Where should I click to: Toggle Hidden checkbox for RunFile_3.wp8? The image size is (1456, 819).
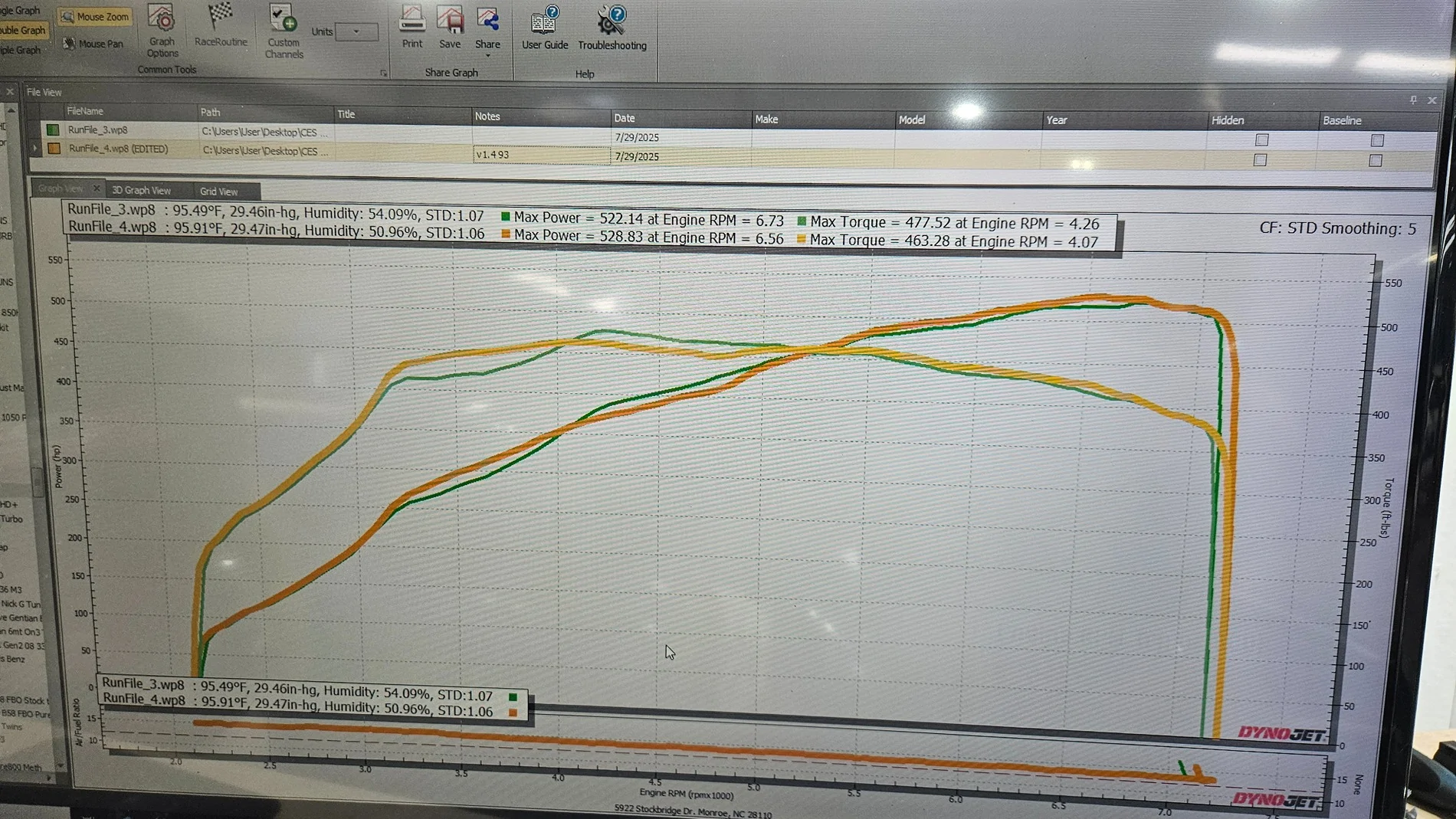point(1261,139)
